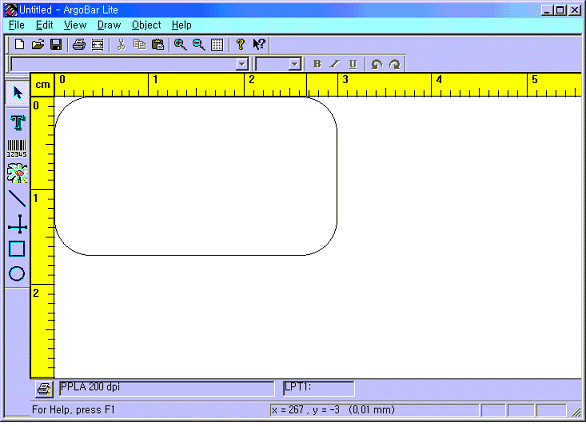Select the Text tool
Image resolution: width=586 pixels, height=426 pixels.
pos(17,123)
